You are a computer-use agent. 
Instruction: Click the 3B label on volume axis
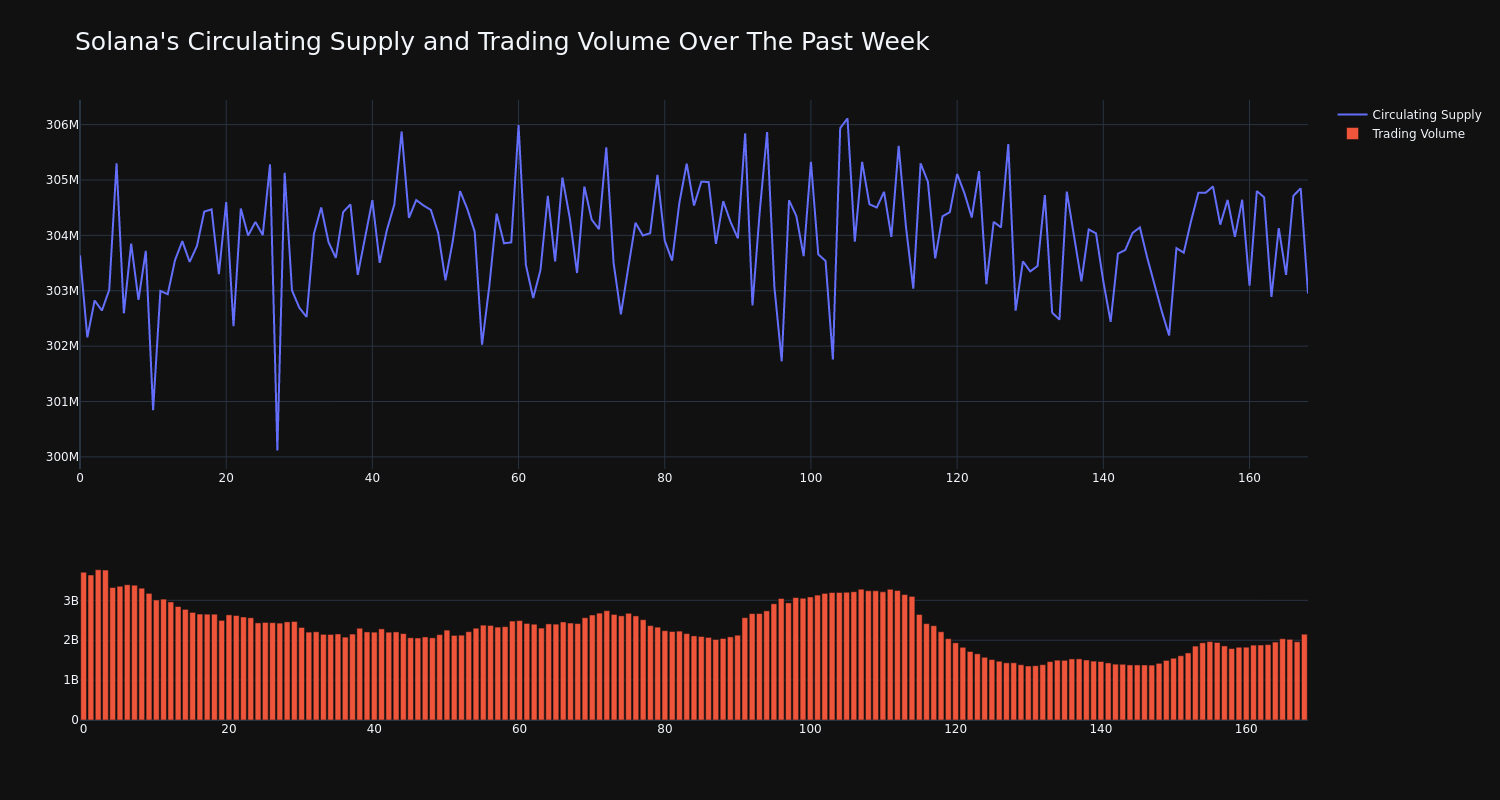click(70, 601)
